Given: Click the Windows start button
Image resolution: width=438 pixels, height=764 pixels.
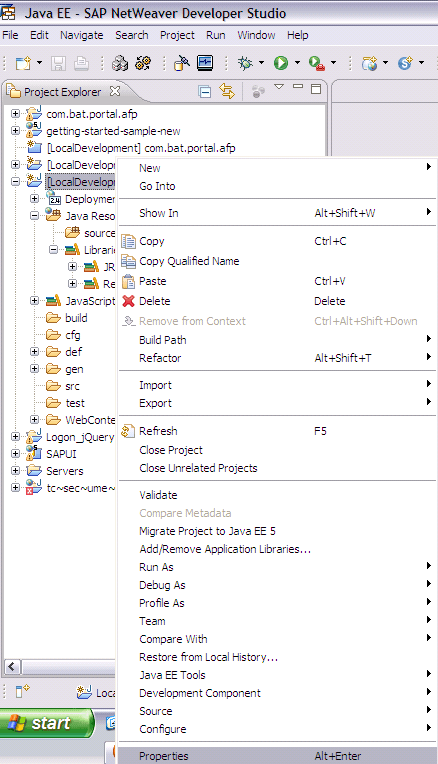Looking at the screenshot, I should tap(47, 723).
